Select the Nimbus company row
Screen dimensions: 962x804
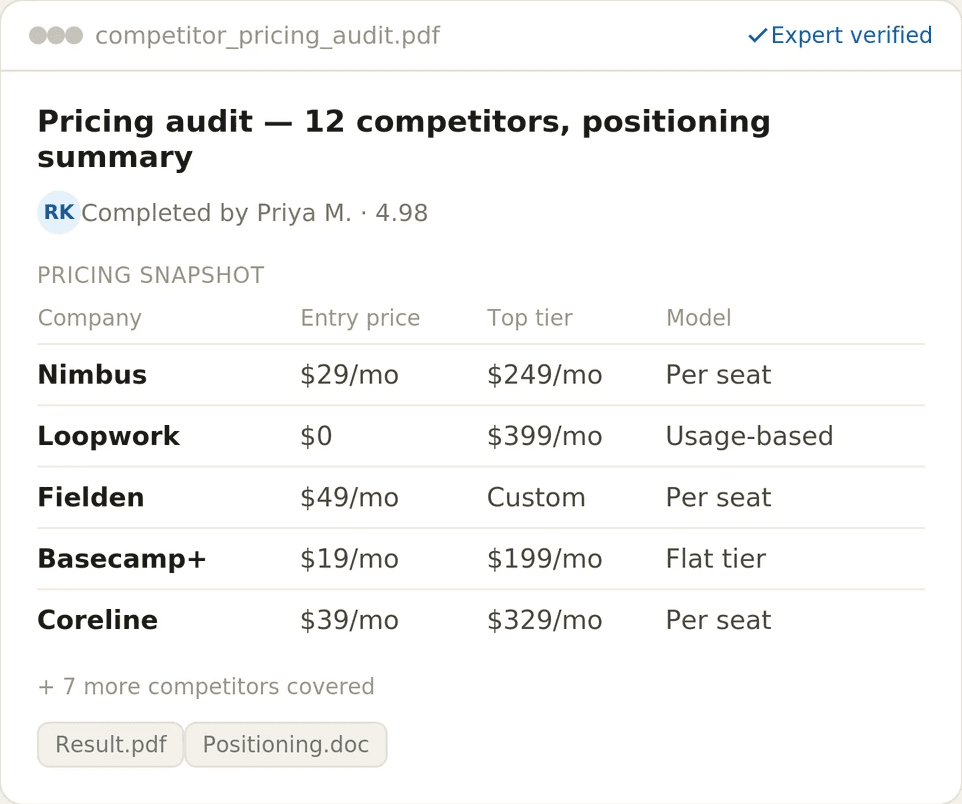pyautogui.click(x=481, y=374)
